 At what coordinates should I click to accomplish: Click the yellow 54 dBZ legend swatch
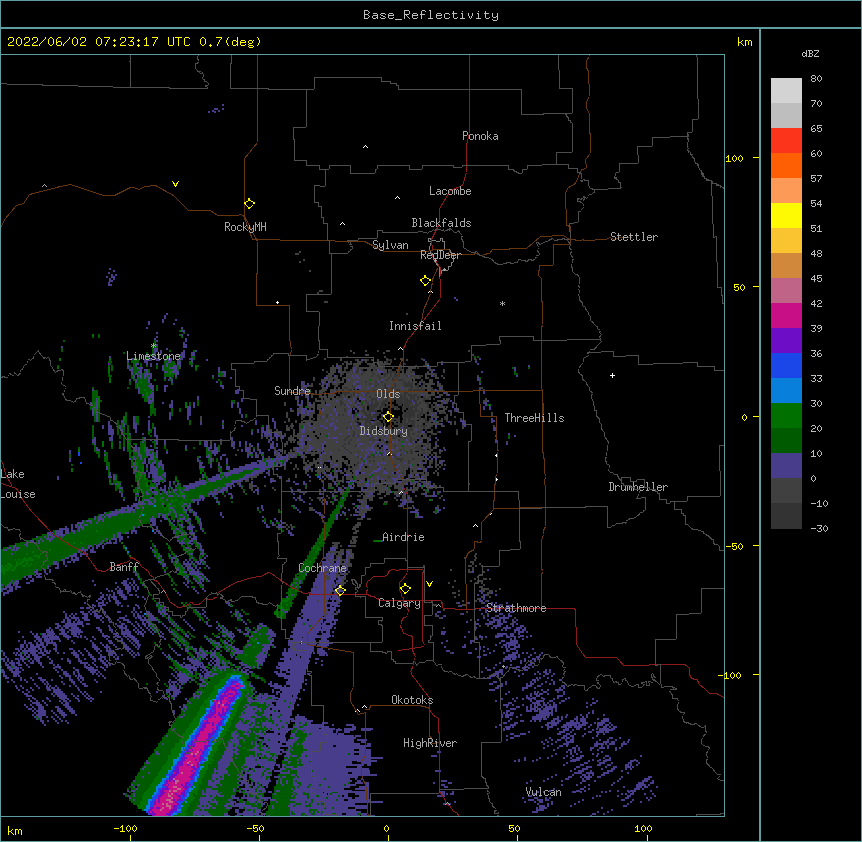(786, 215)
